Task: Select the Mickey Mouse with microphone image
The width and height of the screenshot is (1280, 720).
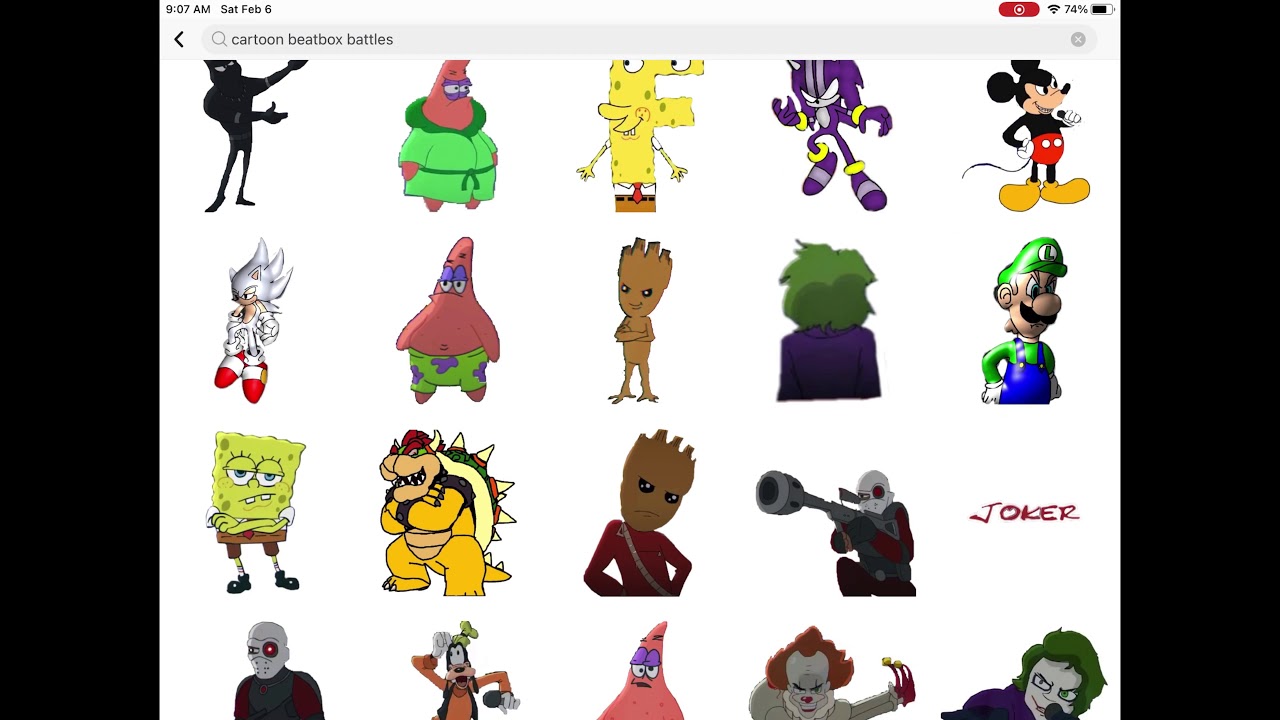Action: (x=1027, y=135)
